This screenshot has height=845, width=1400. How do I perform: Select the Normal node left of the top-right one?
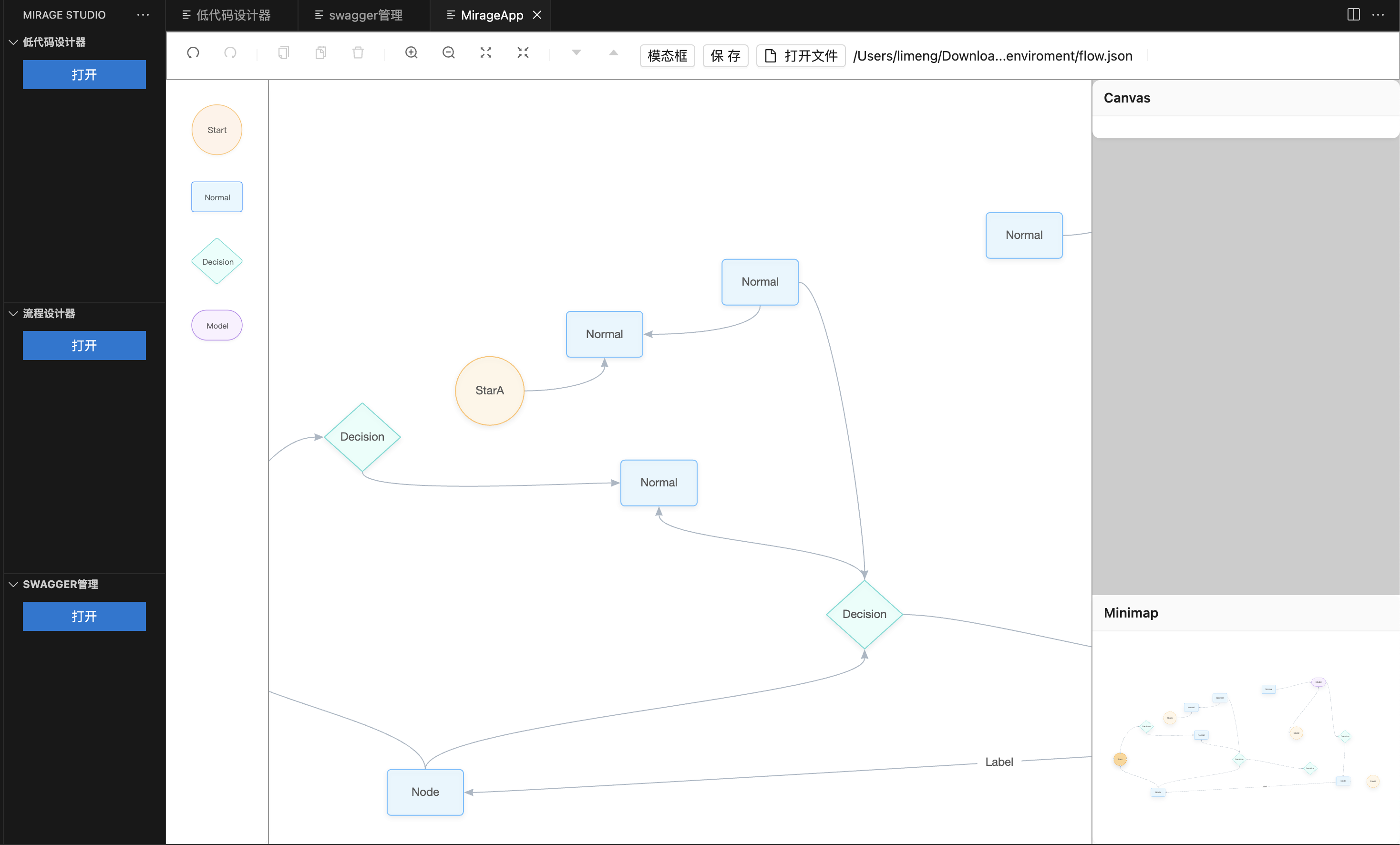pyautogui.click(x=760, y=282)
